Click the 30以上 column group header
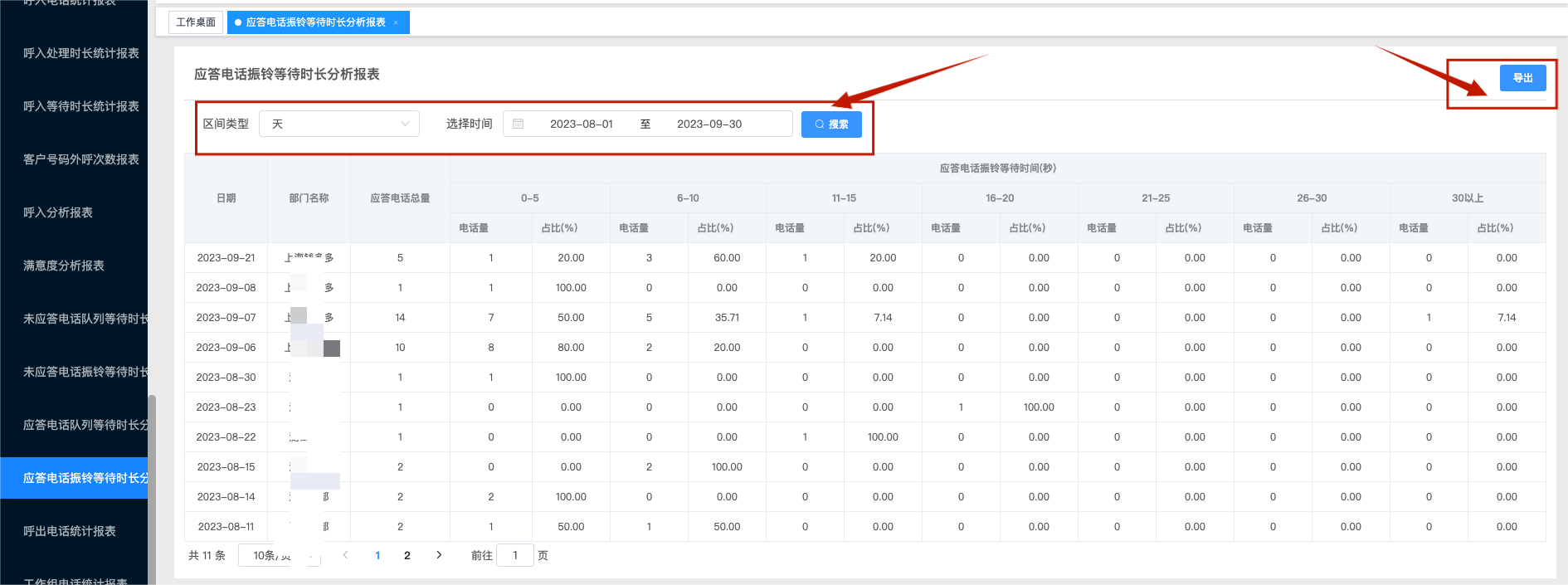The height and width of the screenshot is (585, 1568). click(1468, 198)
